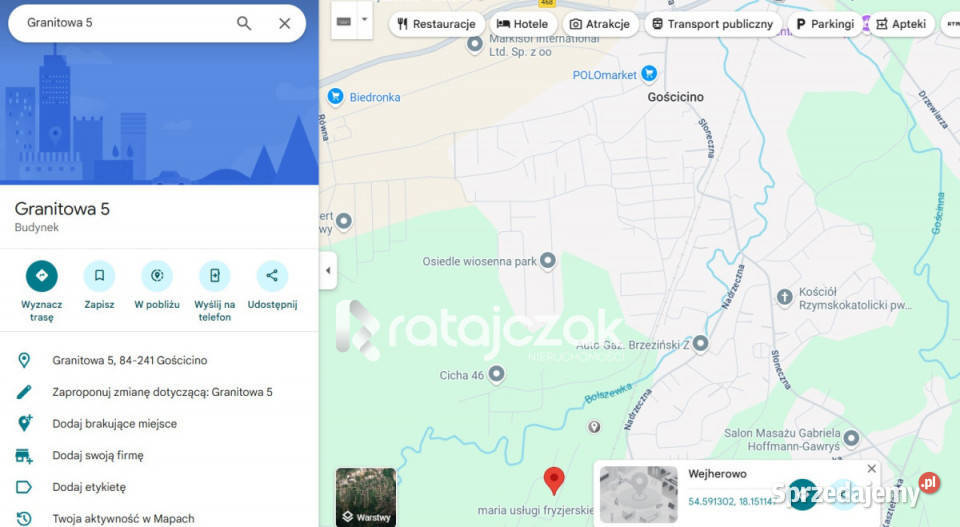Open W pobliżu nearby search
The width and height of the screenshot is (960, 527).
[157, 276]
